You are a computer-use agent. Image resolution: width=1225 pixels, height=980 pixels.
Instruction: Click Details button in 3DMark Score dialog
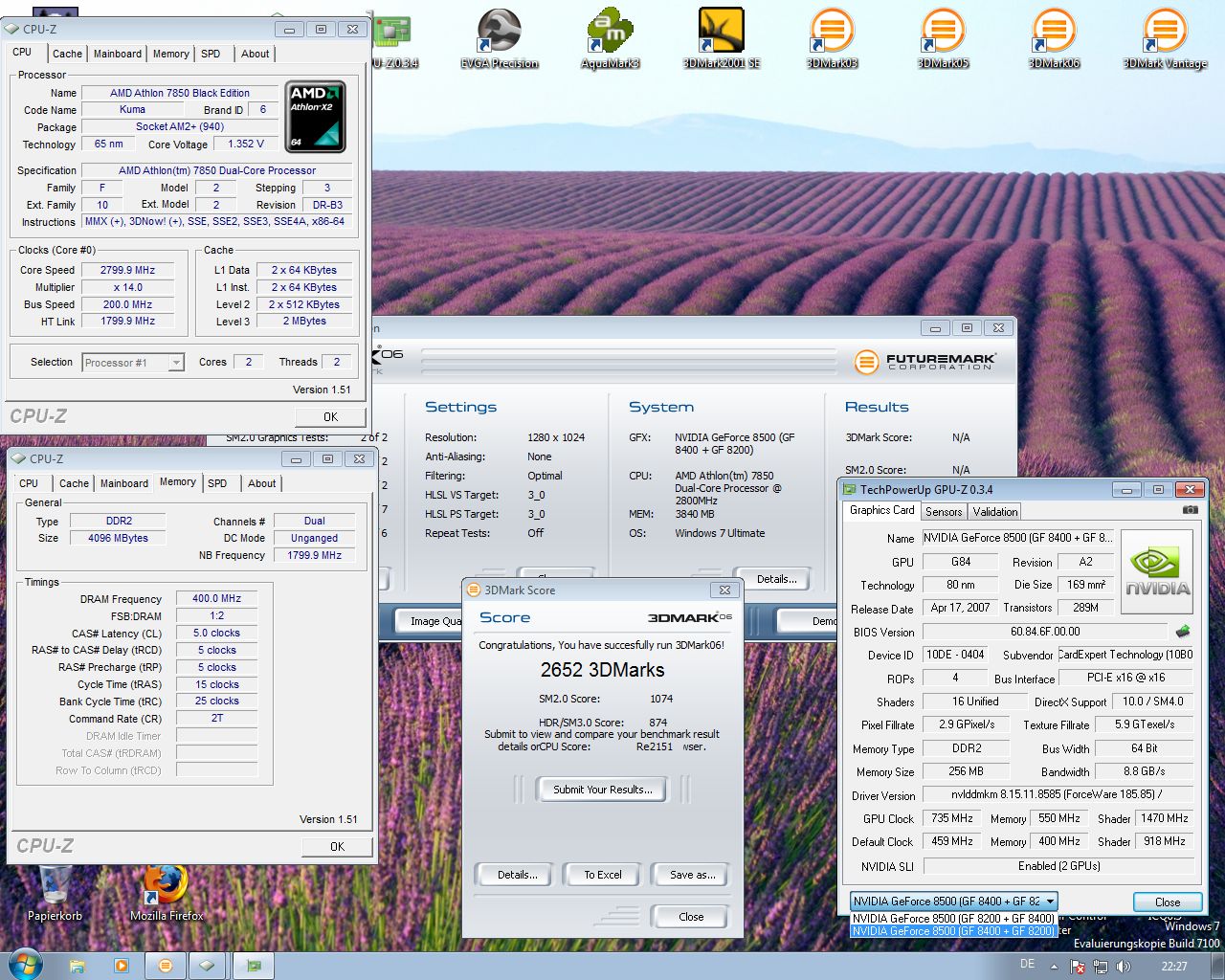(x=517, y=875)
